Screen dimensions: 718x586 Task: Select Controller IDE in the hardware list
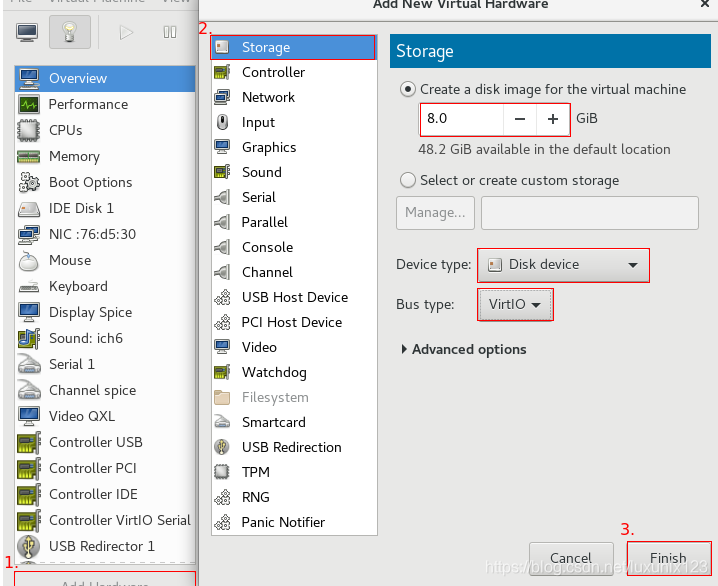105,494
